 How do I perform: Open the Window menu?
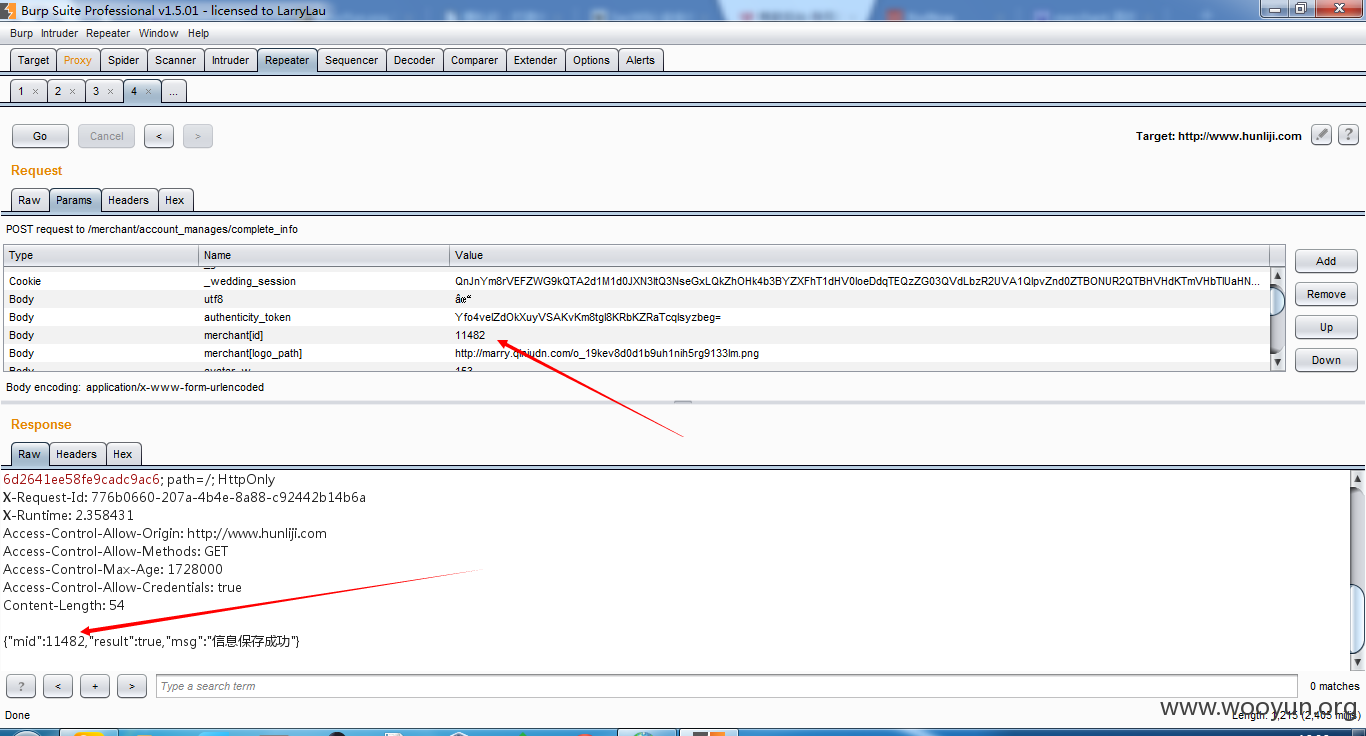[x=158, y=33]
